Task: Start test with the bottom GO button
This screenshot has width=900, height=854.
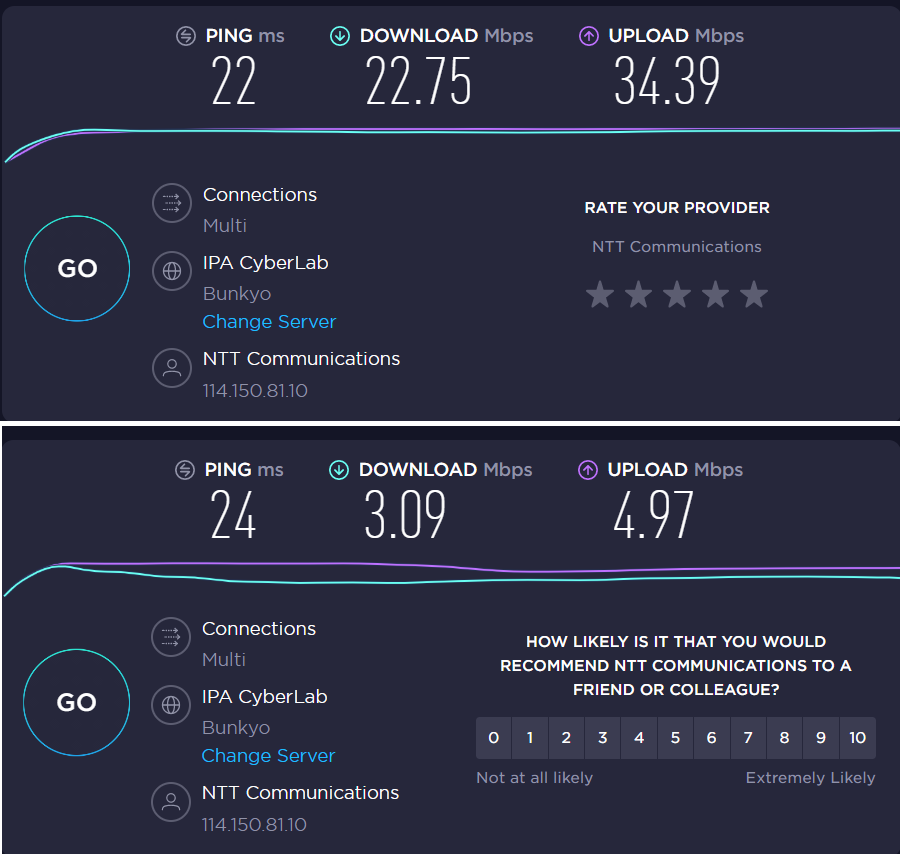Action: (x=76, y=702)
